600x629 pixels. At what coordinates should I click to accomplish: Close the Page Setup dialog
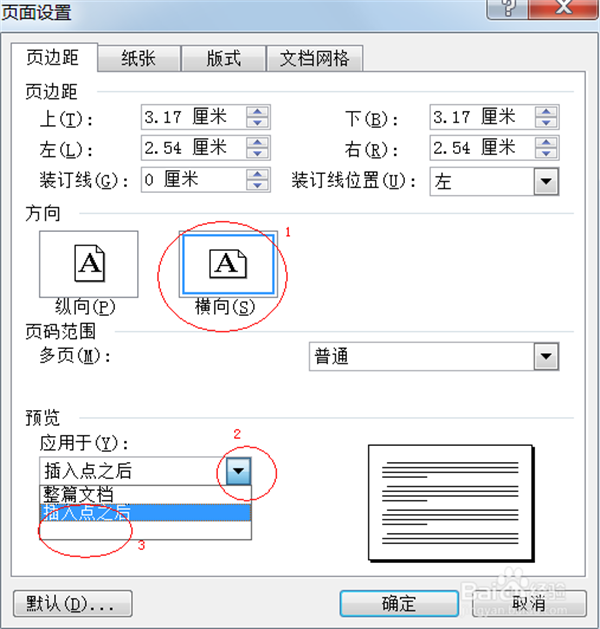(564, 8)
